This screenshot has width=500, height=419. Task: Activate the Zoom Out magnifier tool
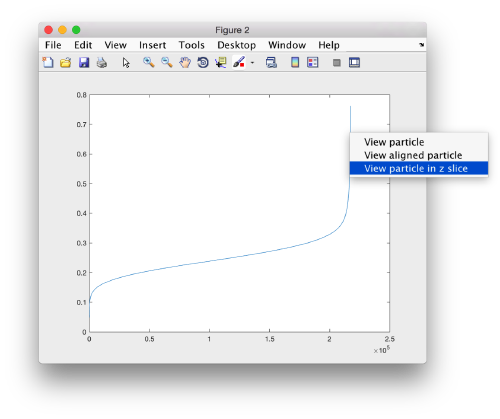[x=167, y=62]
